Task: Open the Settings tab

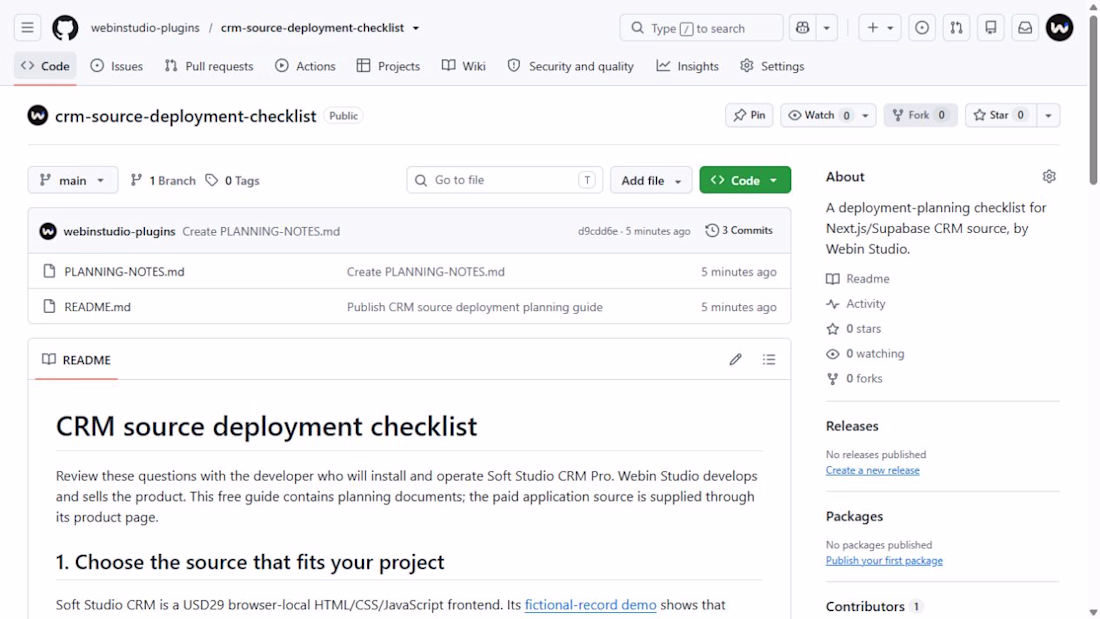Action: click(x=772, y=66)
